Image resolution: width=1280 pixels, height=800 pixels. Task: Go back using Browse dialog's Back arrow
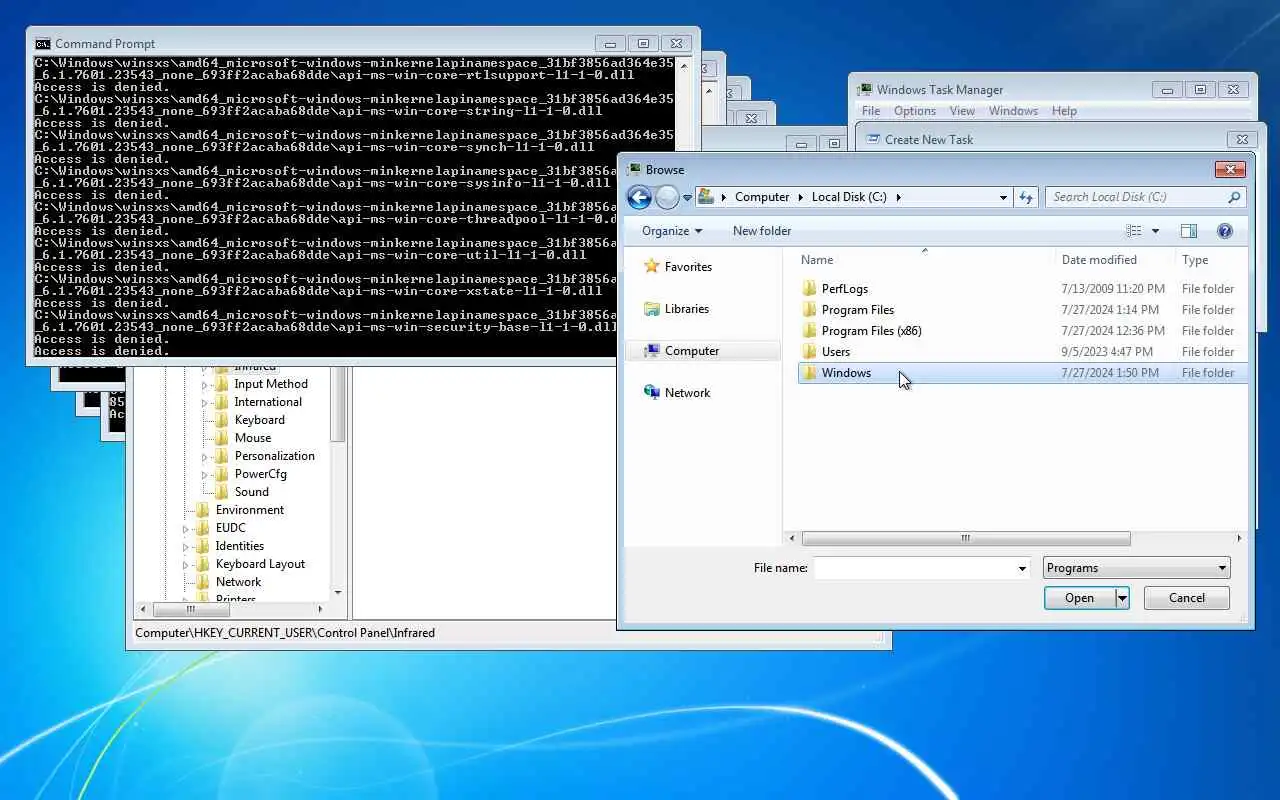click(x=640, y=197)
